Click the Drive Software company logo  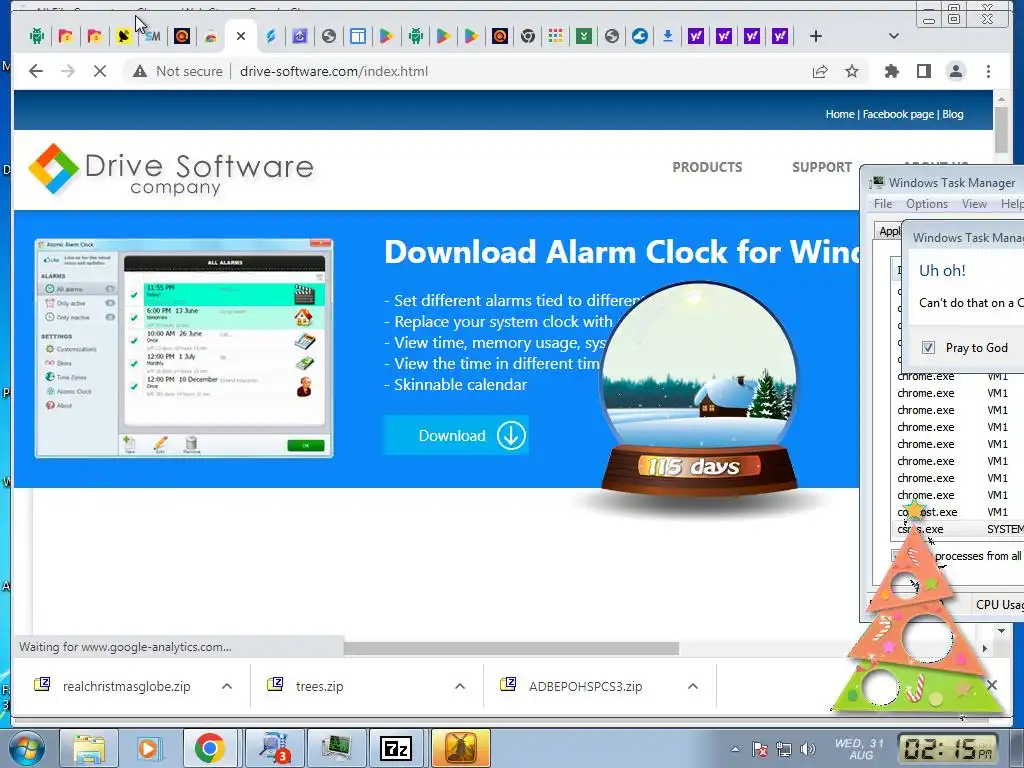[x=171, y=169]
